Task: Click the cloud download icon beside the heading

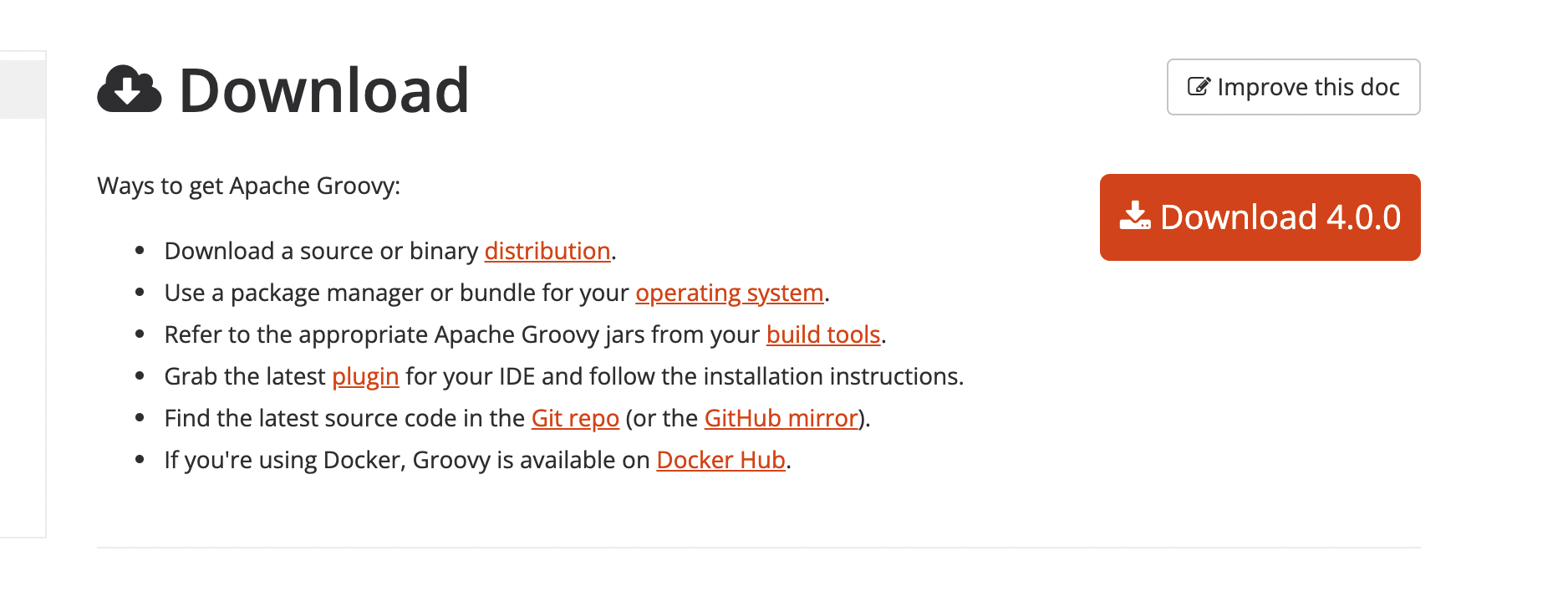Action: point(129,89)
